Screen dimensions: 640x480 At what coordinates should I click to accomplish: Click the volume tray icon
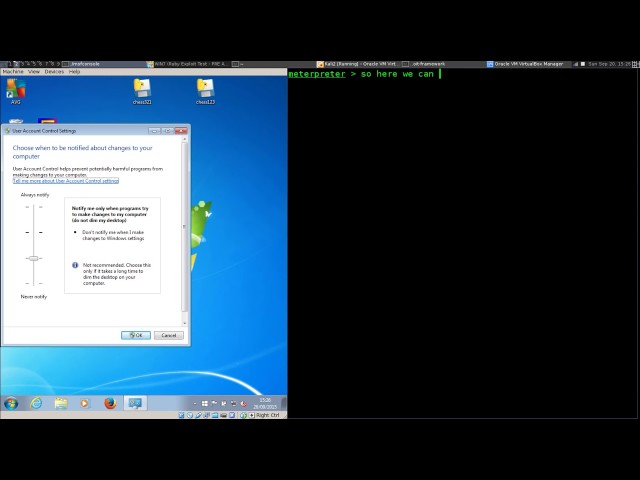click(x=244, y=404)
